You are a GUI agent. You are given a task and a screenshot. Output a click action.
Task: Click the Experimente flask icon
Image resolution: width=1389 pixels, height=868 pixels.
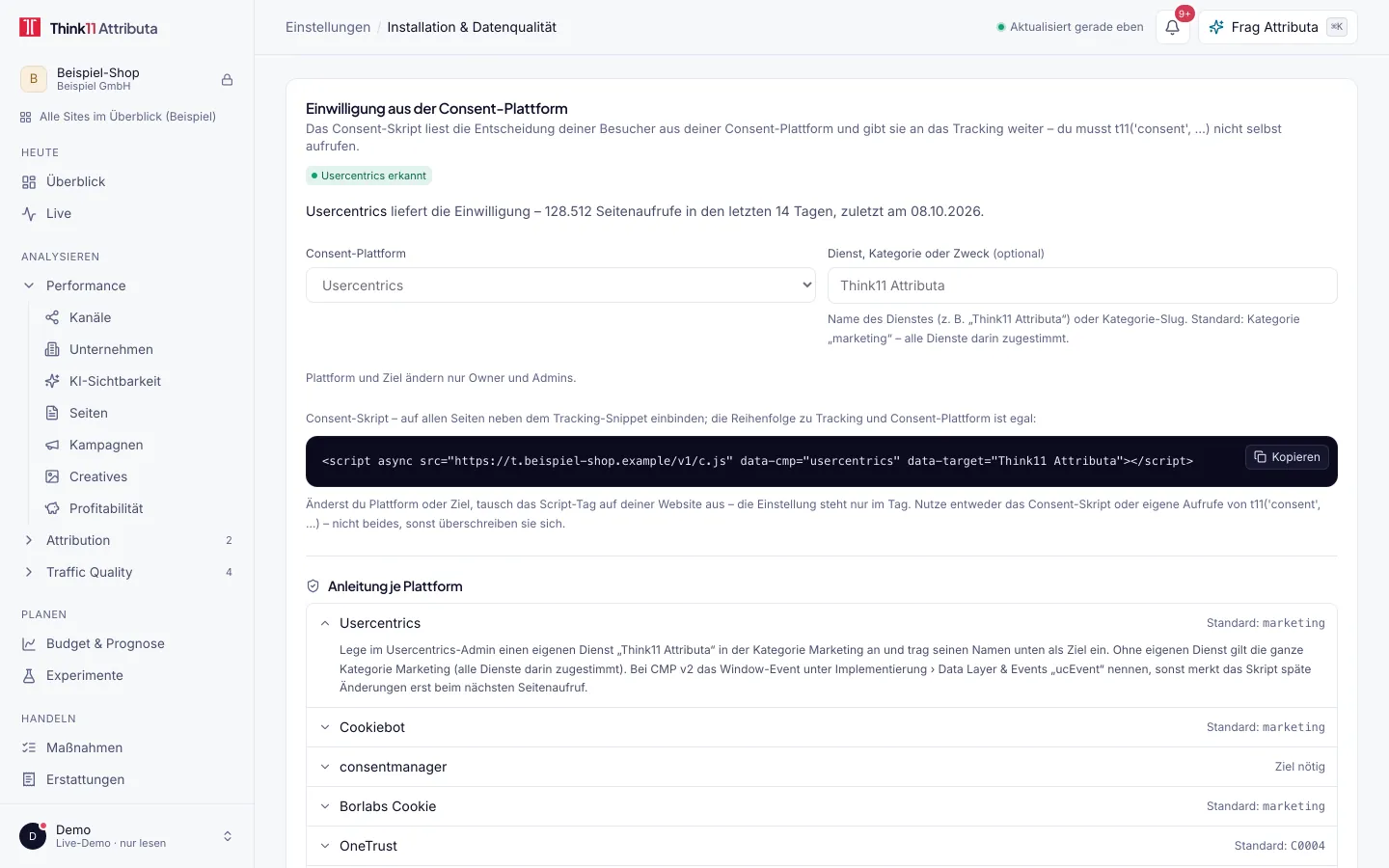click(x=29, y=675)
